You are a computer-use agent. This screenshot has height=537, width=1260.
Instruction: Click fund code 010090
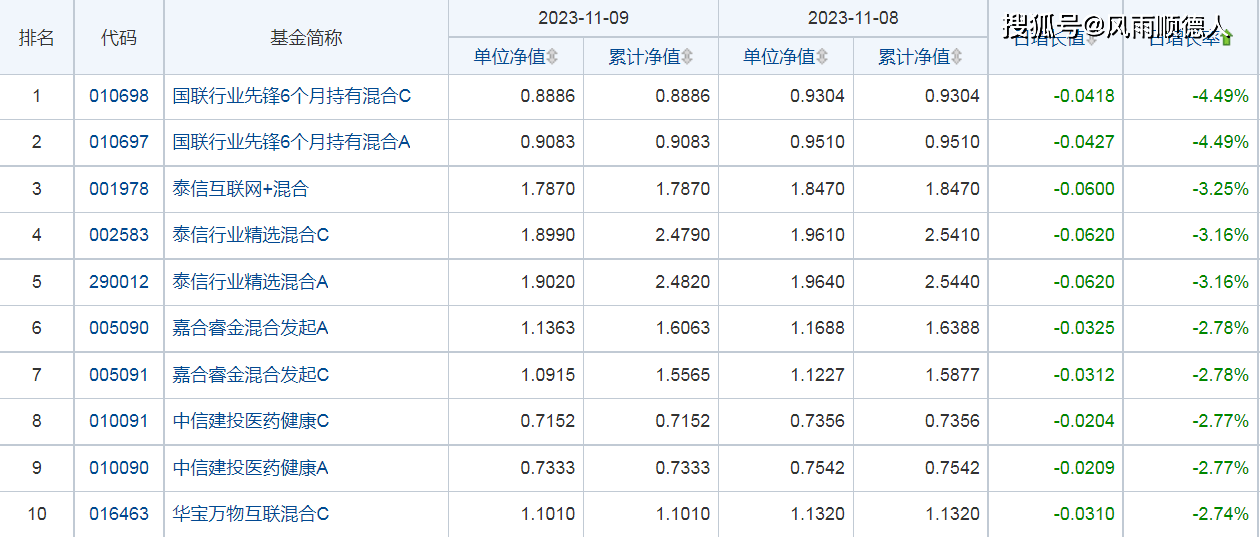click(x=119, y=468)
